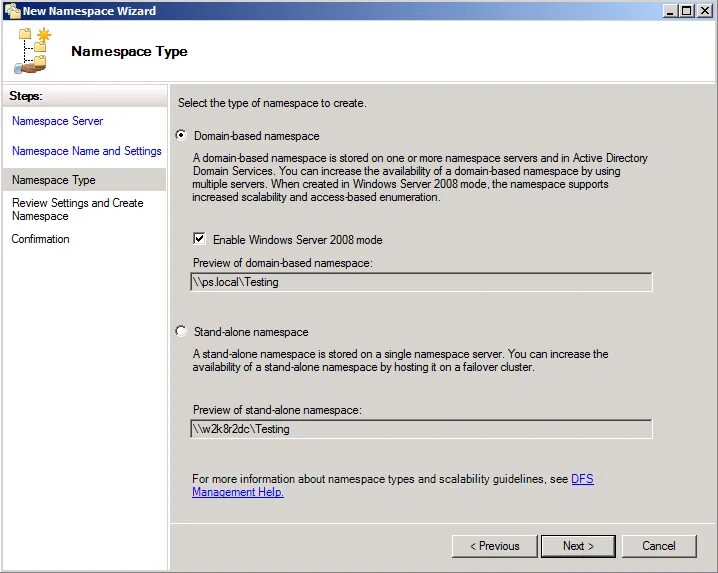Click the Next button
The image size is (718, 573).
point(578,546)
